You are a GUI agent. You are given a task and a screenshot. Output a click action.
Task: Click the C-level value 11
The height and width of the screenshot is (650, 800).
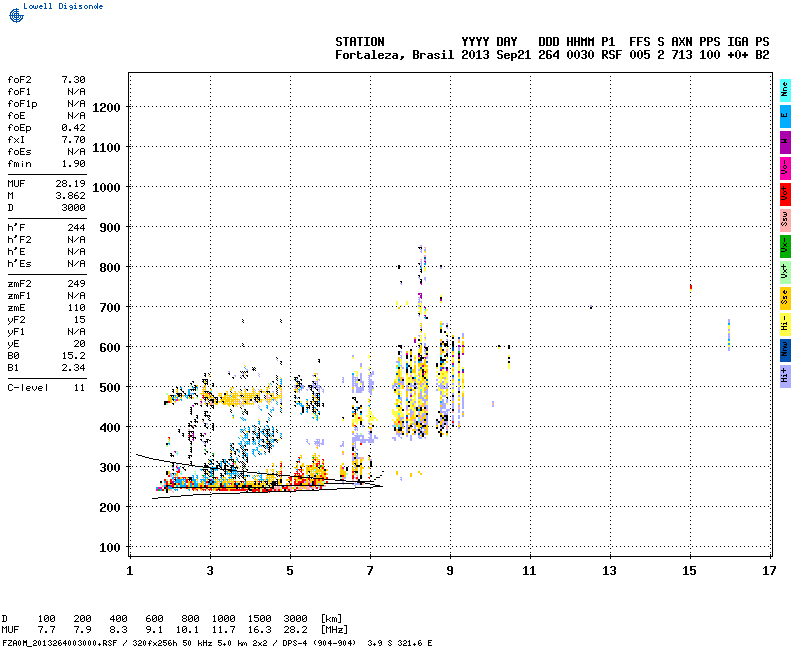tap(80, 388)
